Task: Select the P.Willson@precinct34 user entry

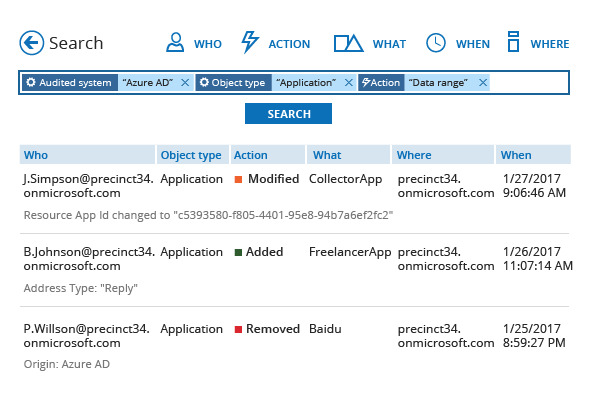Action: [87, 336]
